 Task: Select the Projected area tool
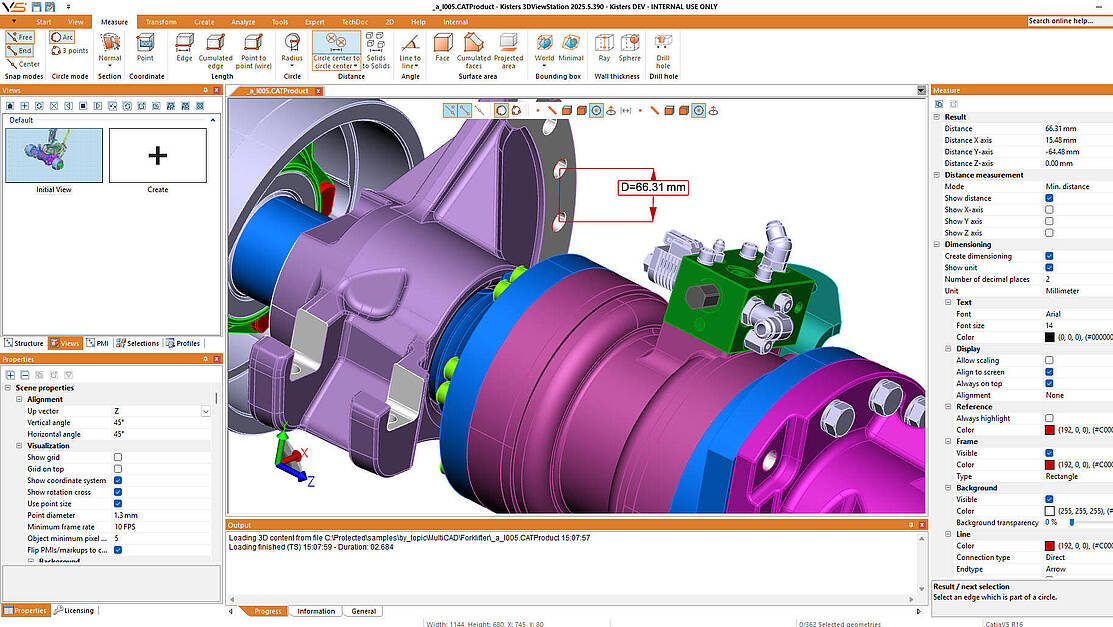click(x=508, y=48)
